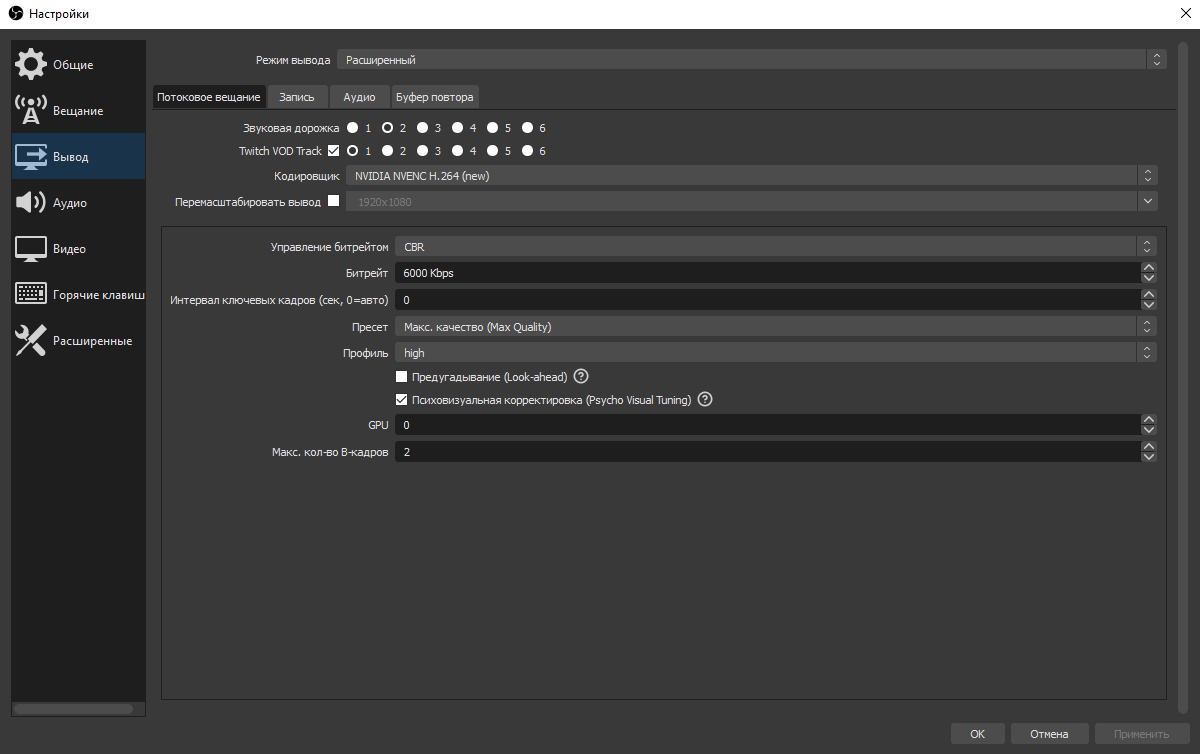The image size is (1200, 754).
Task: Open the Вещание broadcast antenna icon
Action: [x=31, y=111]
